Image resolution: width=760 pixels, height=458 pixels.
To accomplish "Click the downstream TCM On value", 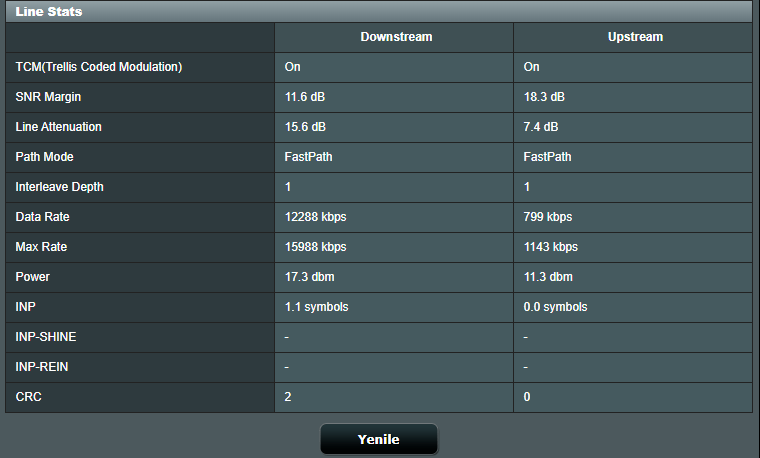I will point(292,67).
